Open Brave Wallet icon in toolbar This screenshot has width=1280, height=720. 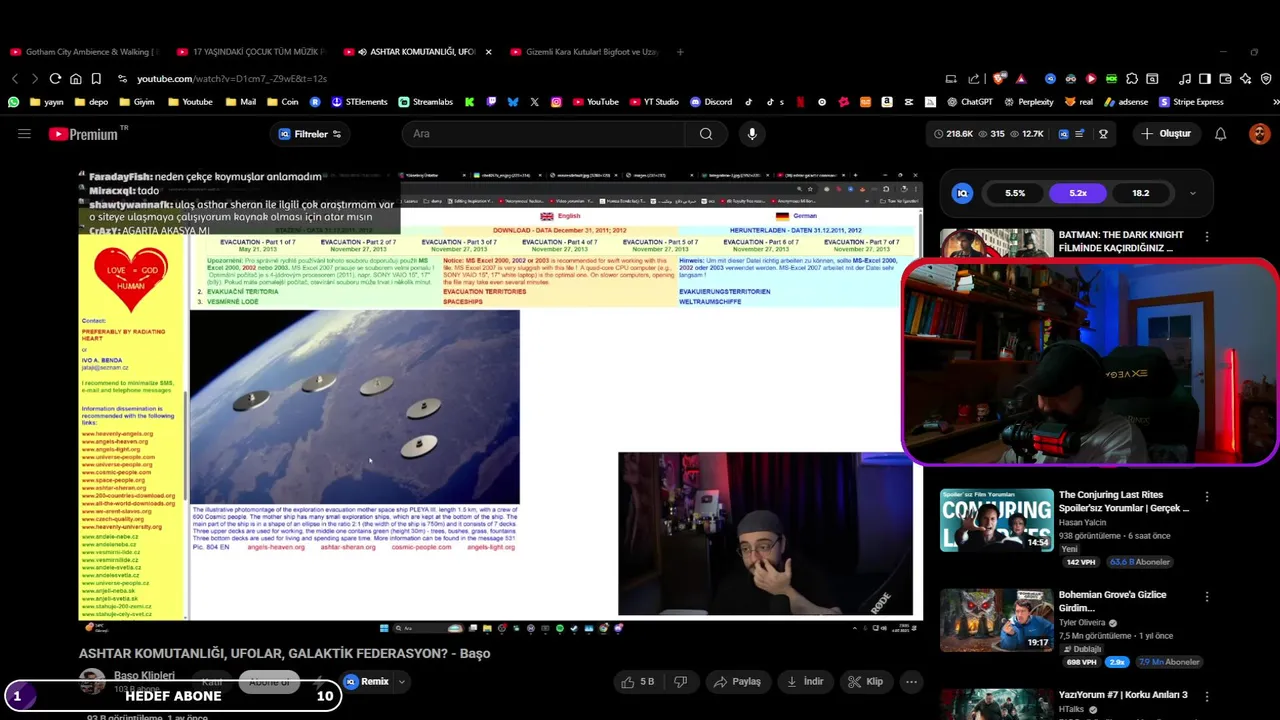pos(1225,78)
